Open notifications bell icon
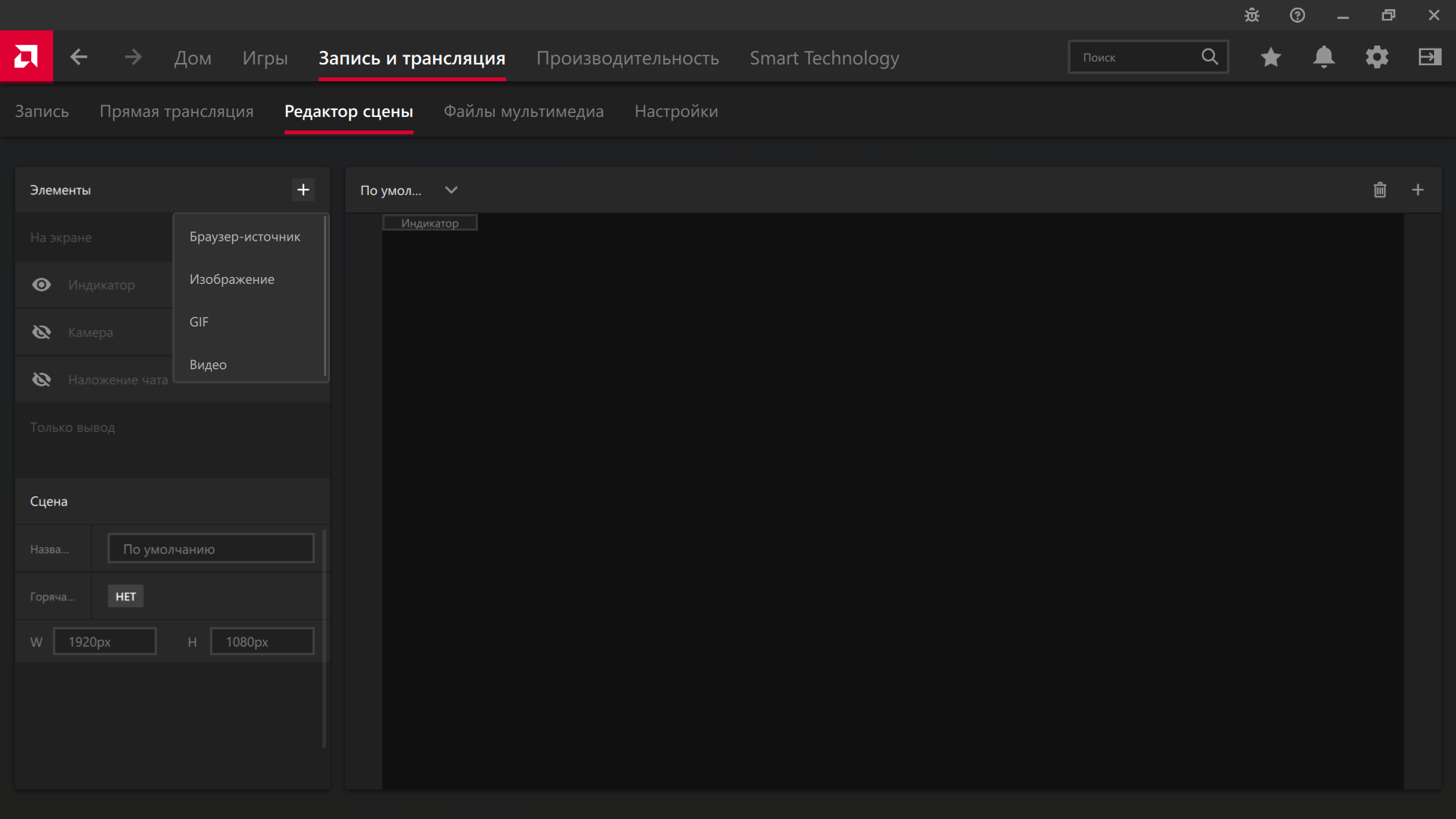 pyautogui.click(x=1324, y=57)
